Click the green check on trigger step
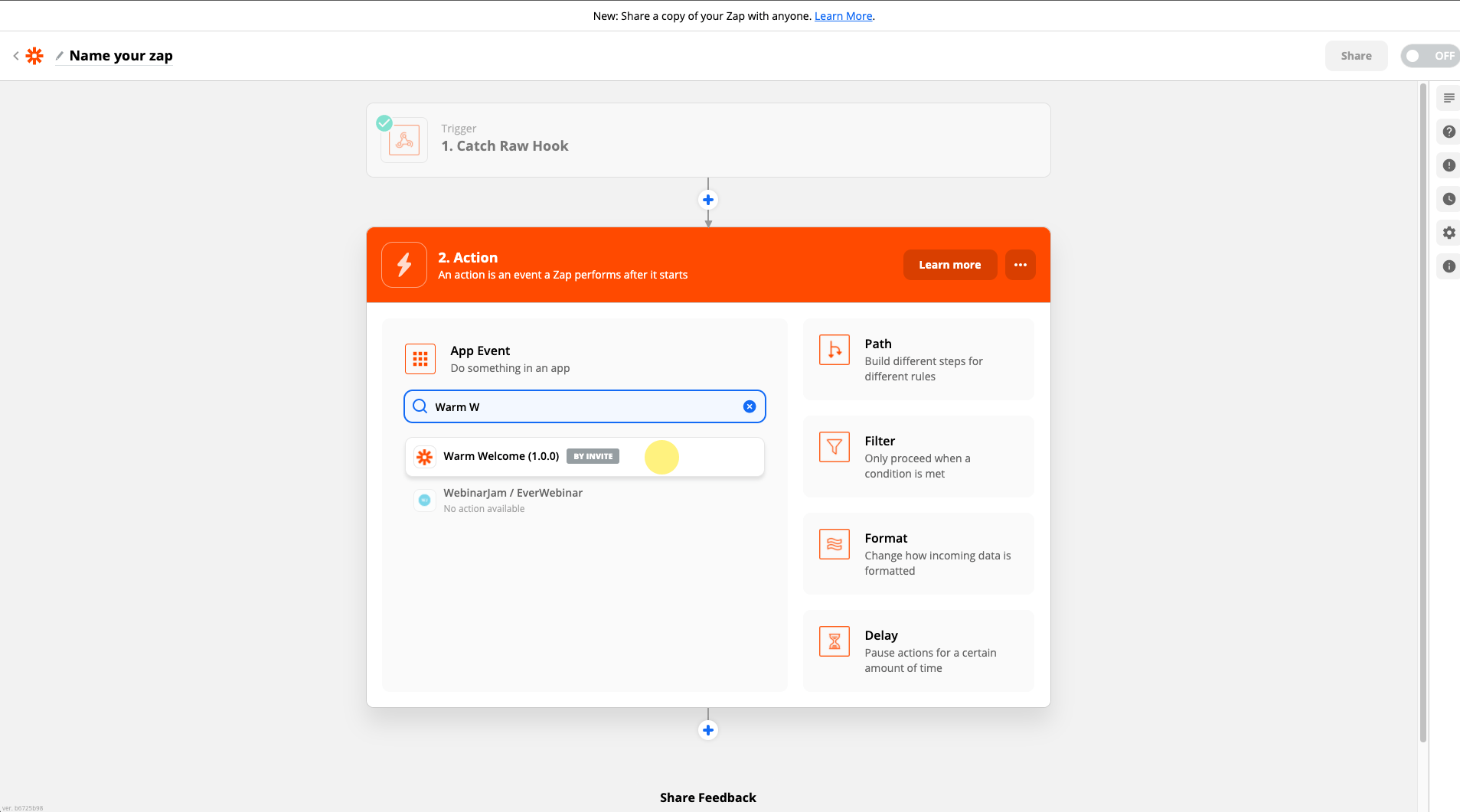This screenshot has width=1460, height=812. click(x=384, y=122)
